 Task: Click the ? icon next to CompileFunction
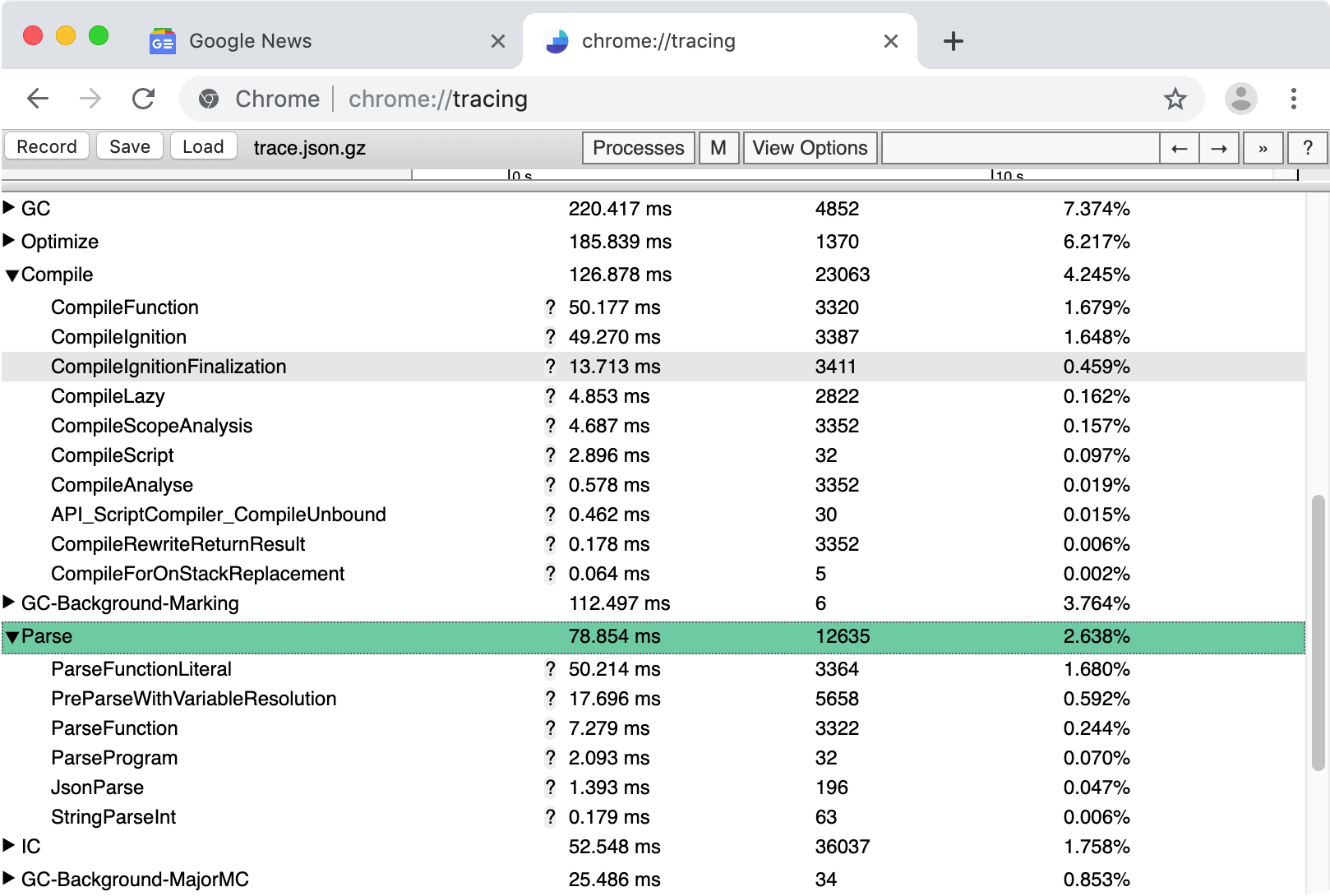click(550, 307)
